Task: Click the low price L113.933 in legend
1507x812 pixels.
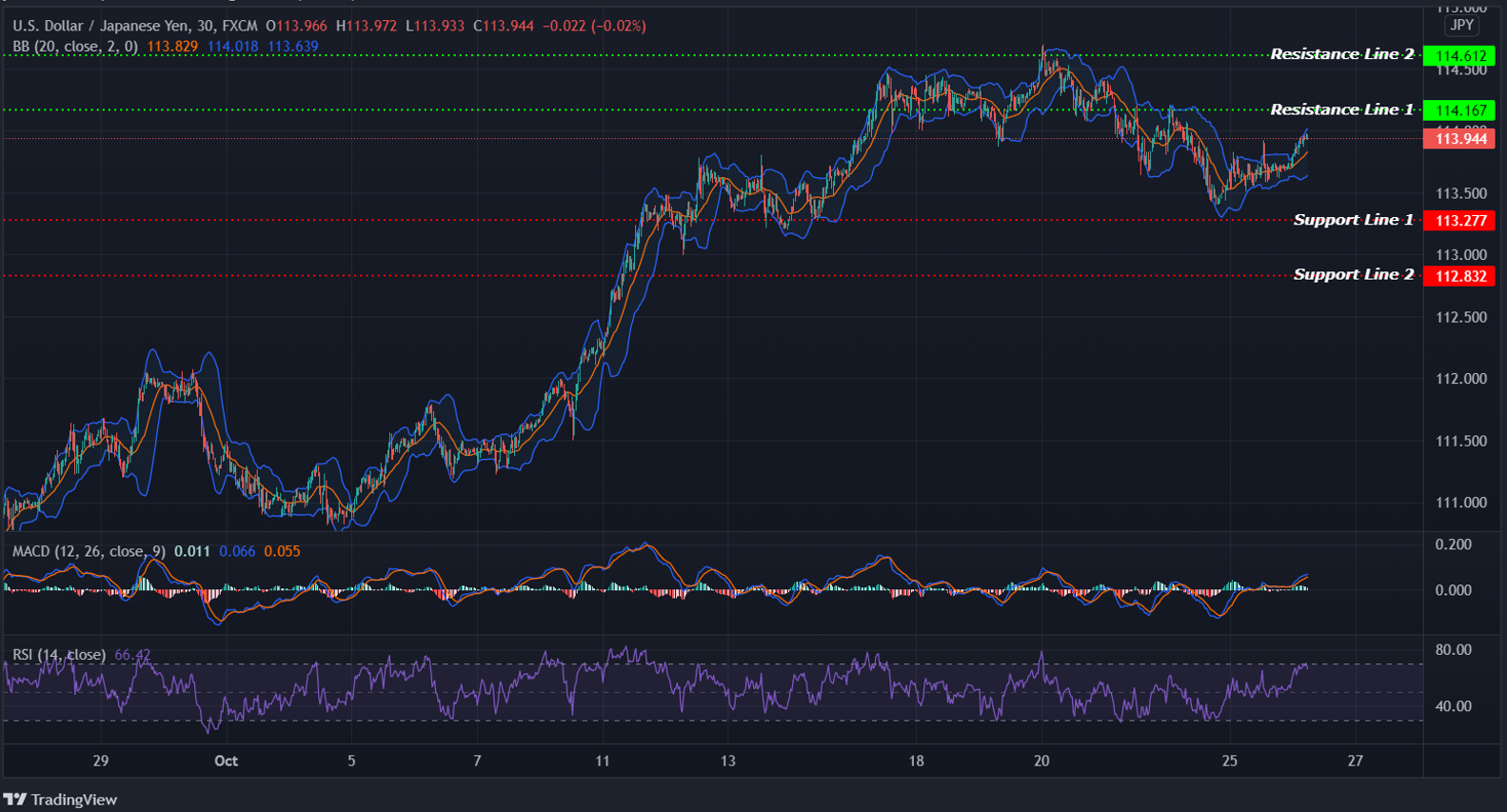Action: tap(435, 26)
